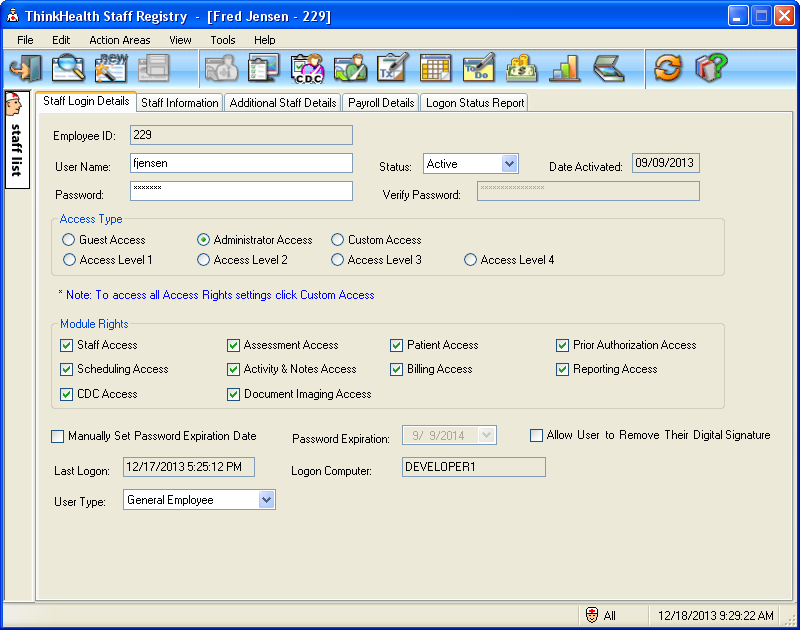Image resolution: width=800 pixels, height=630 pixels.
Task: Select the Guest Access radio button
Action: pos(68,240)
